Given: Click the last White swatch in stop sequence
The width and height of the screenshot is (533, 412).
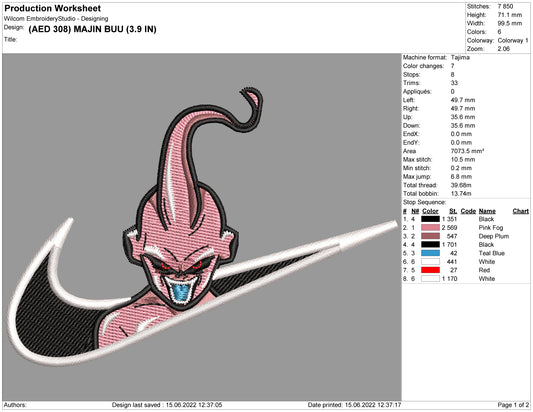Looking at the screenshot, I should click(430, 279).
